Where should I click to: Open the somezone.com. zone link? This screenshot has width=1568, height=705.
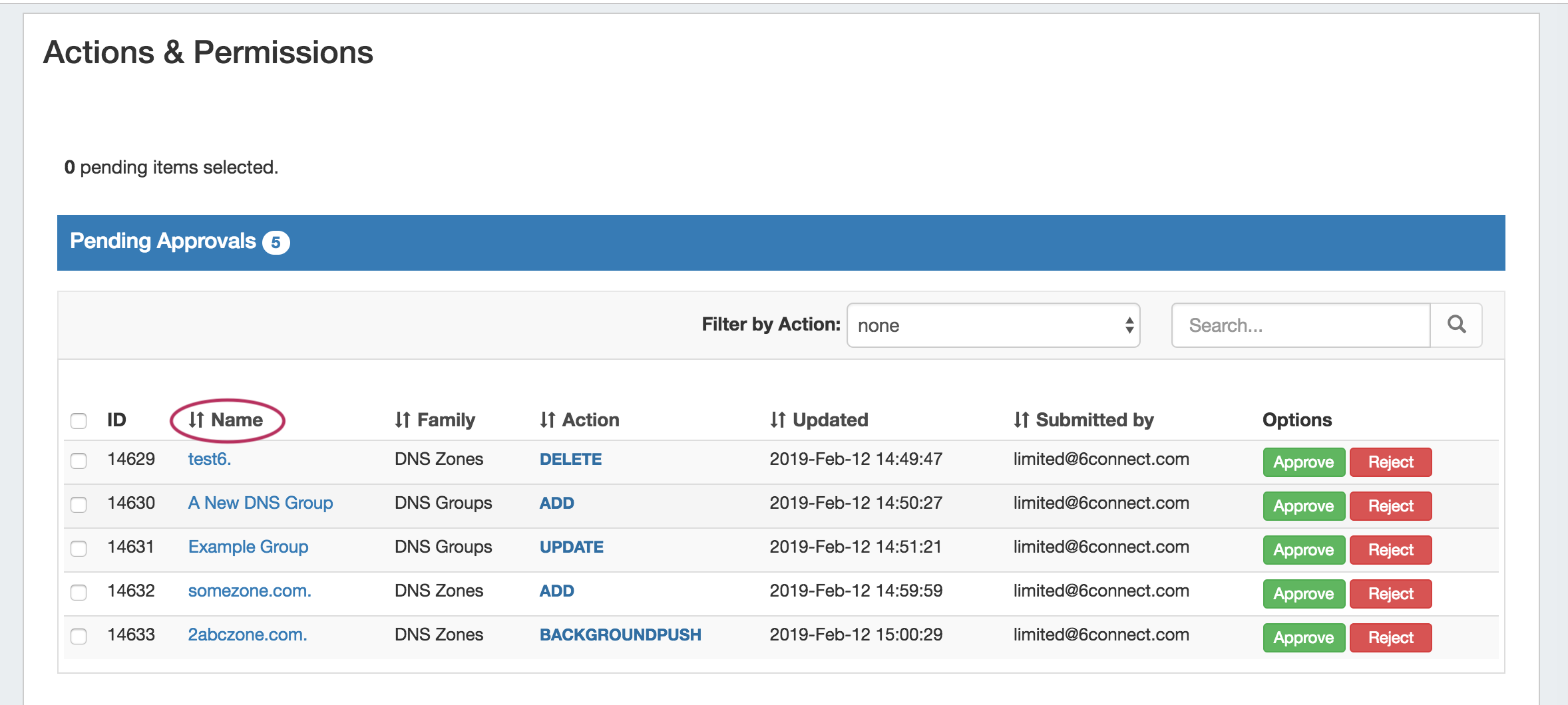click(250, 591)
